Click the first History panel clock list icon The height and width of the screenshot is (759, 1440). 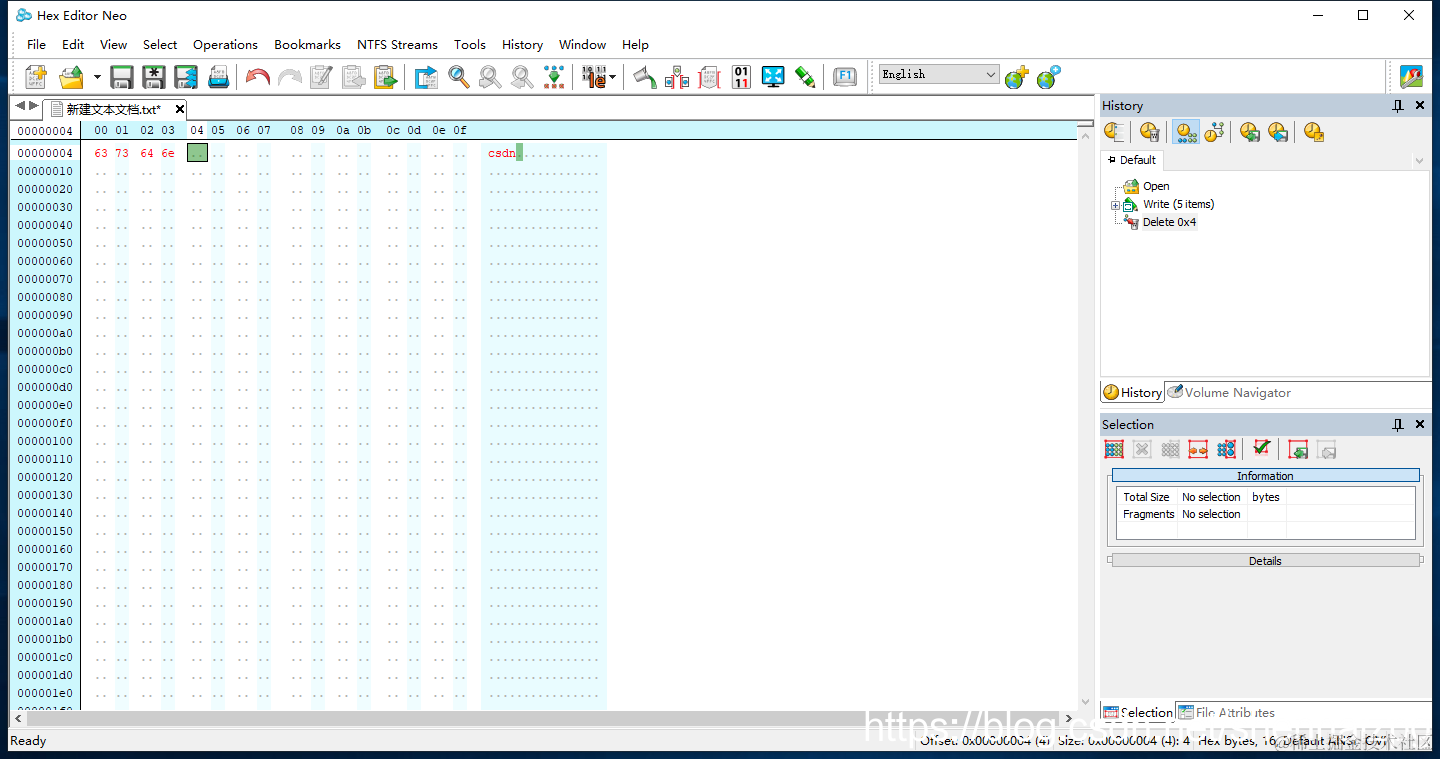pos(1115,132)
